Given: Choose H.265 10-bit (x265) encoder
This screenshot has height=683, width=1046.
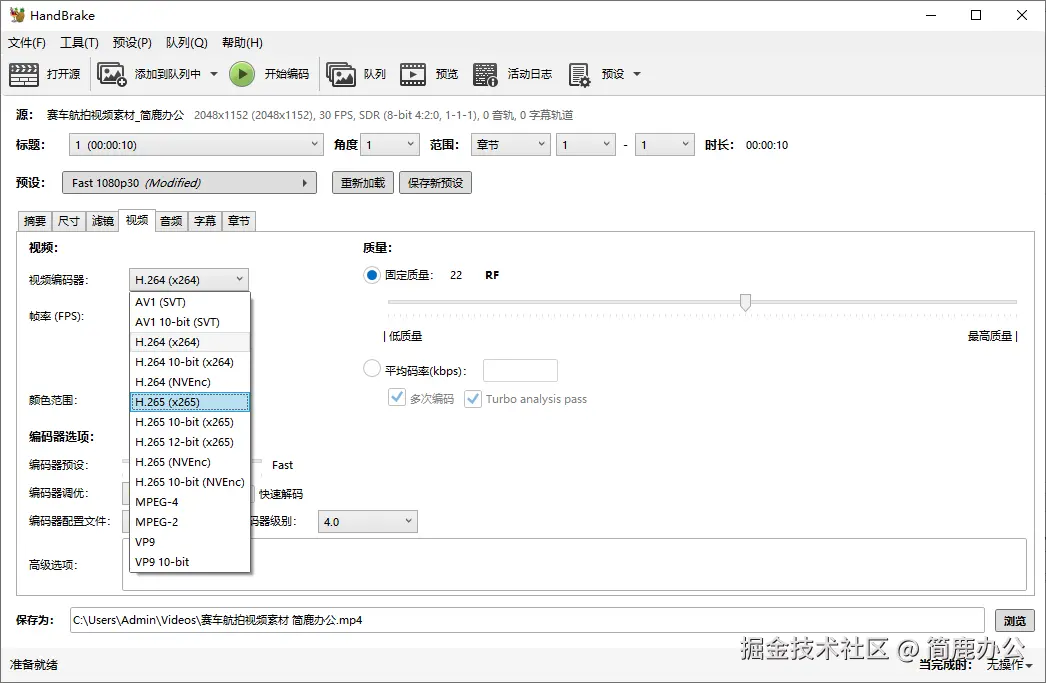Looking at the screenshot, I should (x=189, y=422).
